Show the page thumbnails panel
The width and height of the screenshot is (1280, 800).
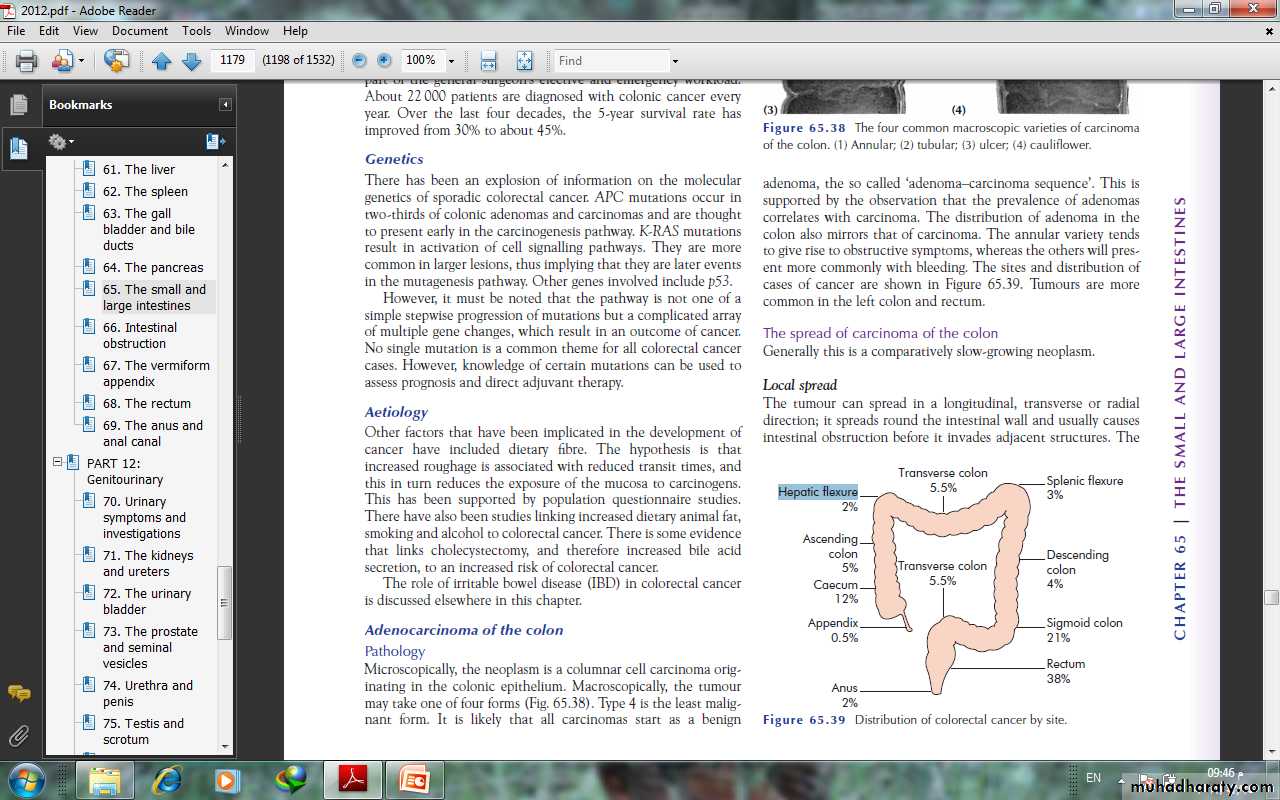point(18,104)
